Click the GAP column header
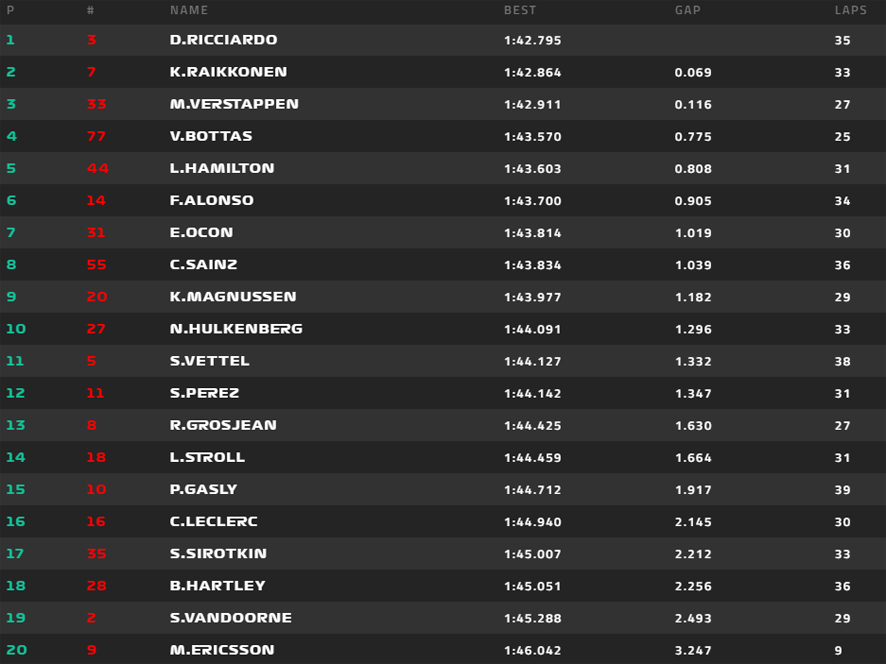Image resolution: width=886 pixels, height=664 pixels. (x=688, y=10)
